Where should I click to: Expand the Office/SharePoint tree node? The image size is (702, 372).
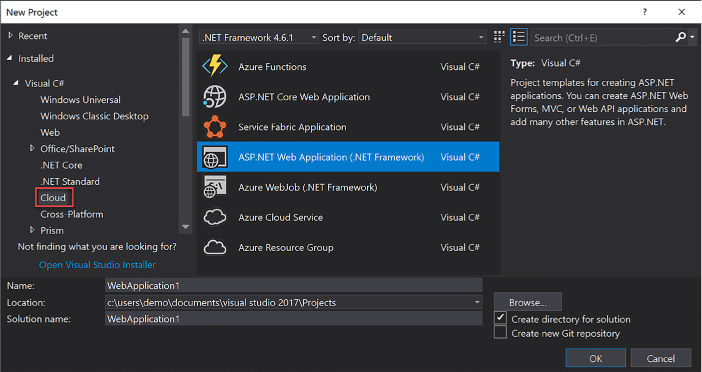coord(32,148)
